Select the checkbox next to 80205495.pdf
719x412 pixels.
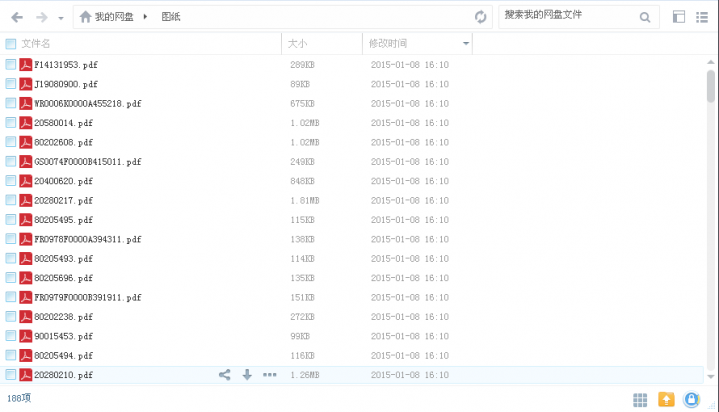[x=11, y=220]
